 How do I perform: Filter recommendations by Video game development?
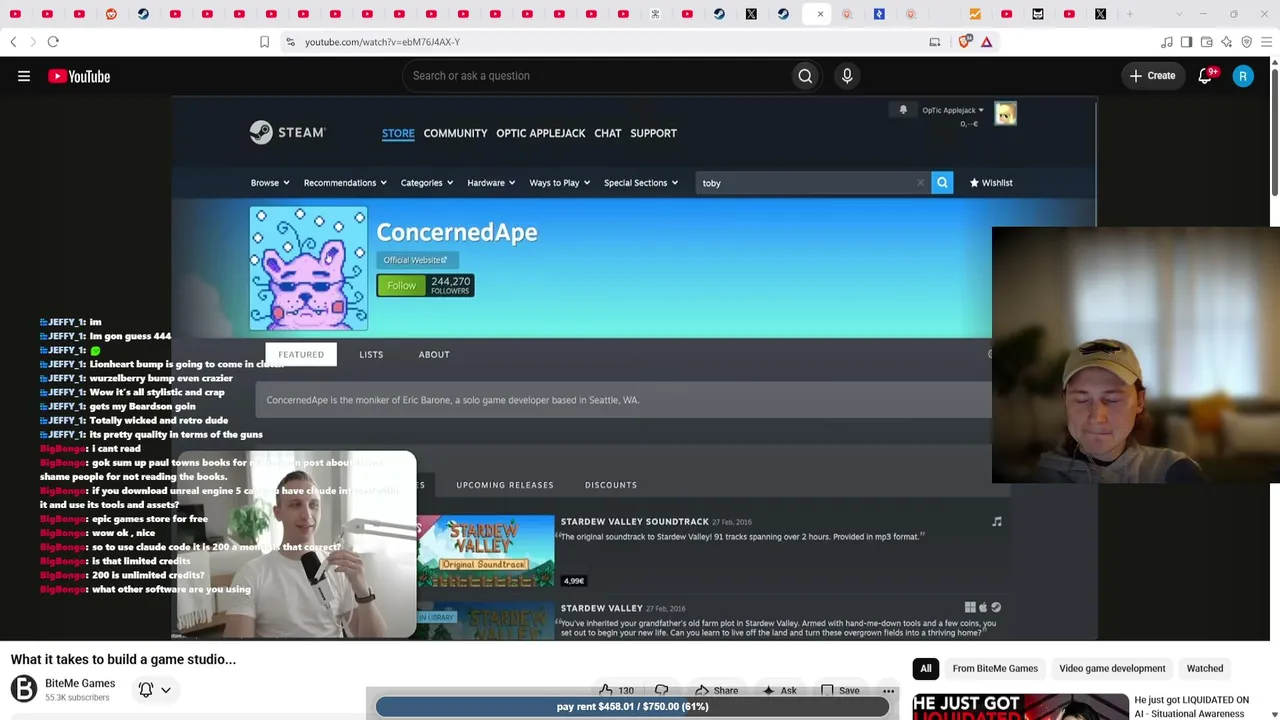[1112, 668]
